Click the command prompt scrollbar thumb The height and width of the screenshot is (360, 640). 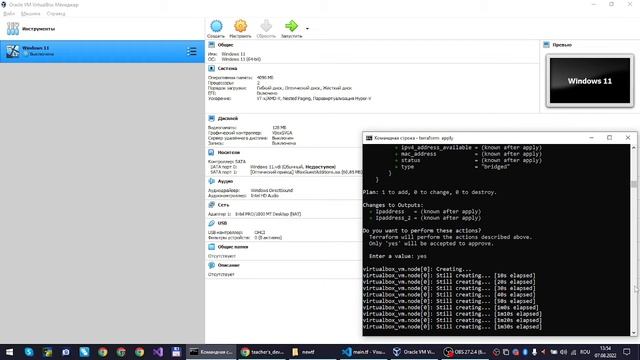634,184
